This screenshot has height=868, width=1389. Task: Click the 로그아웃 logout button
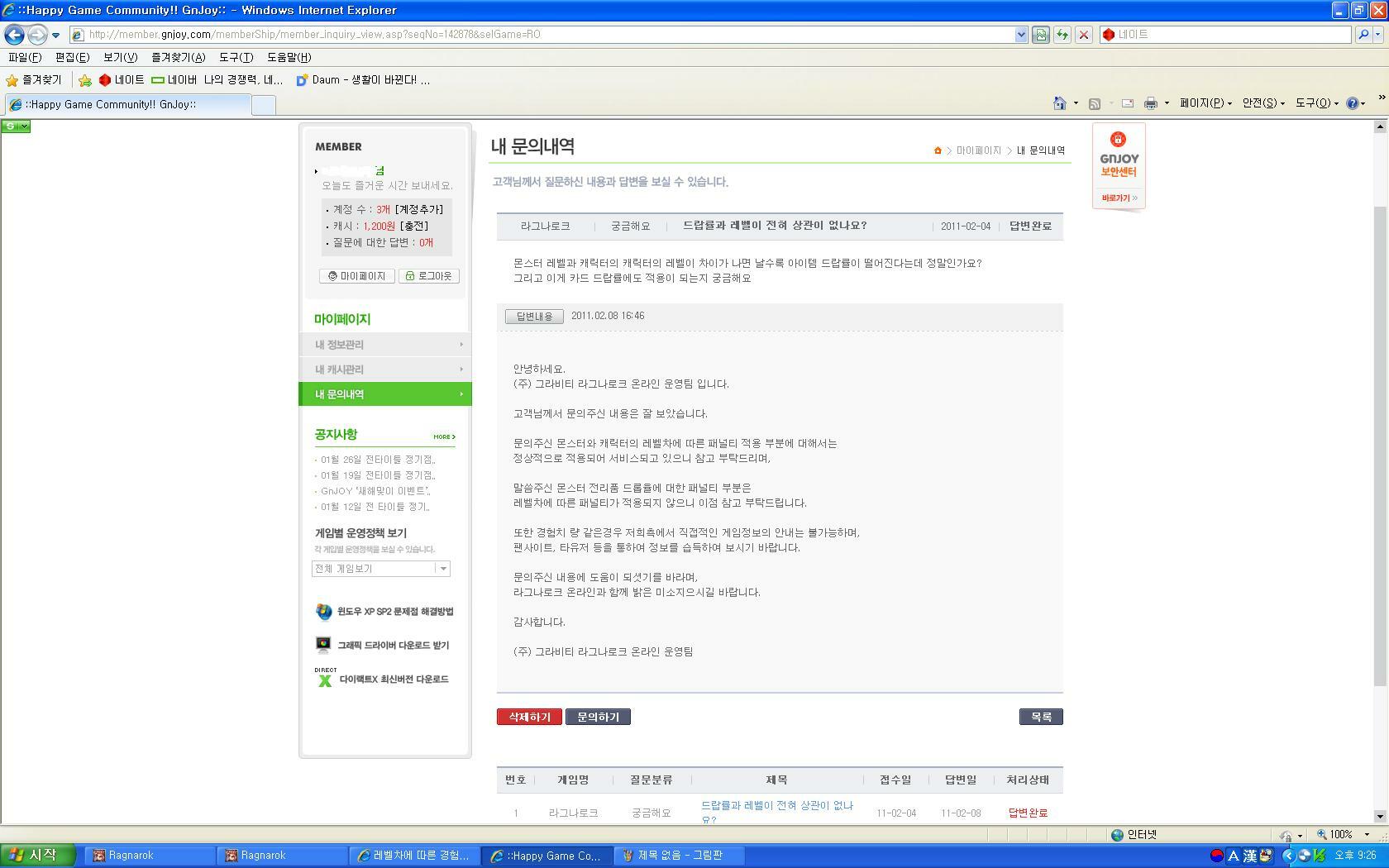pos(429,276)
